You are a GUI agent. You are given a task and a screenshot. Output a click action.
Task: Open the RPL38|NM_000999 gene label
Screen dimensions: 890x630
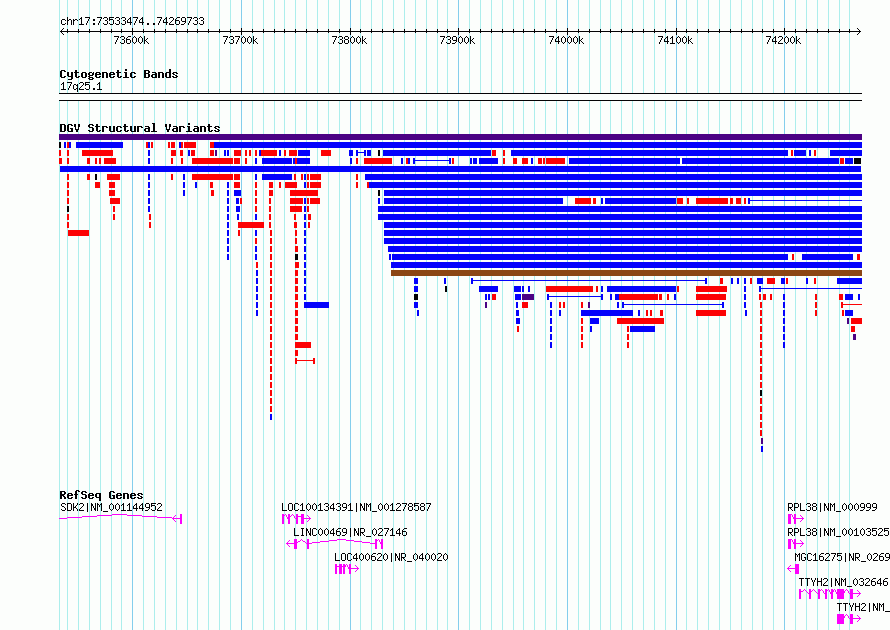(x=832, y=507)
